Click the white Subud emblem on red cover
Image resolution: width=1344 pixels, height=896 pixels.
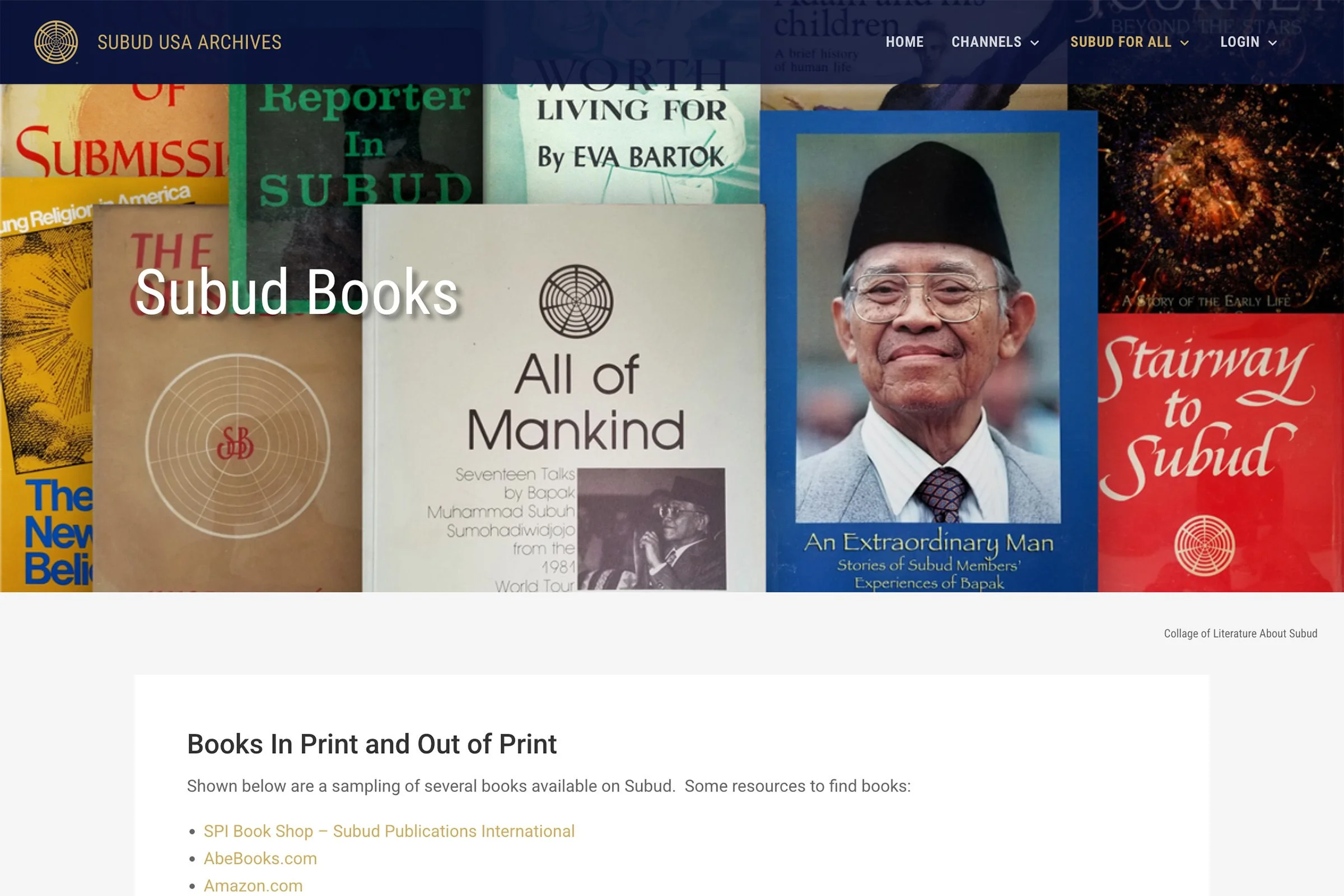tap(1205, 545)
